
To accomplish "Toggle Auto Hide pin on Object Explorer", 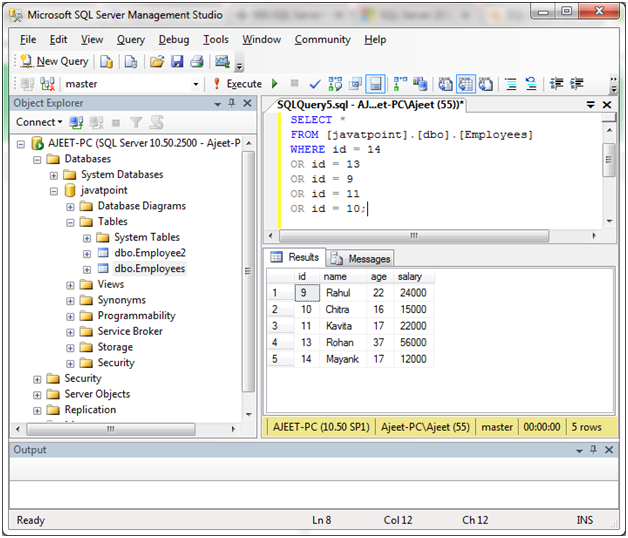I will 231,103.
